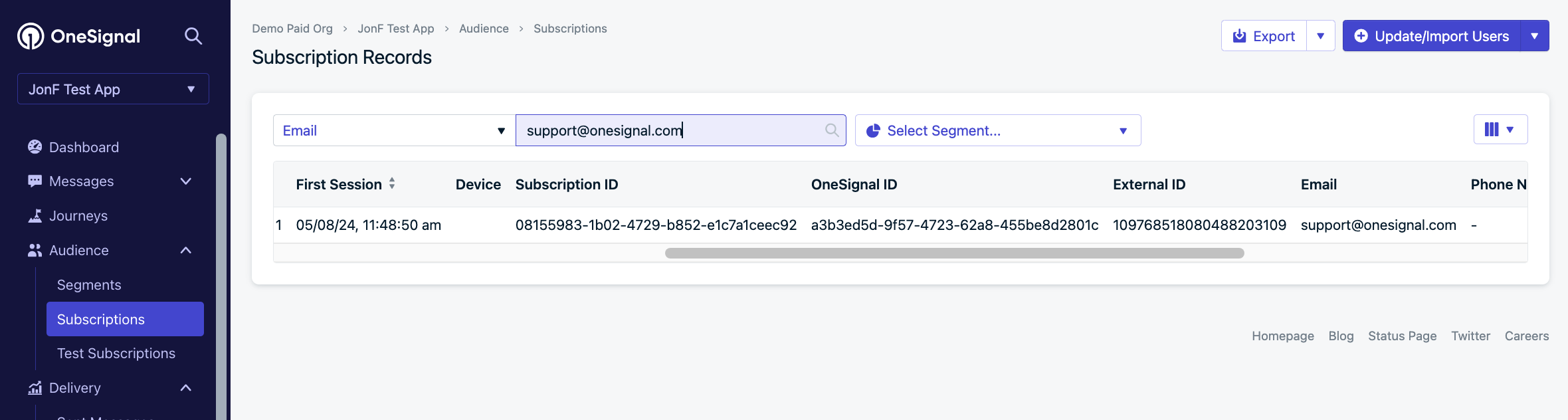Screen dimensions: 1568x420
Task: Open the Careers footer link
Action: pyautogui.click(x=1527, y=336)
